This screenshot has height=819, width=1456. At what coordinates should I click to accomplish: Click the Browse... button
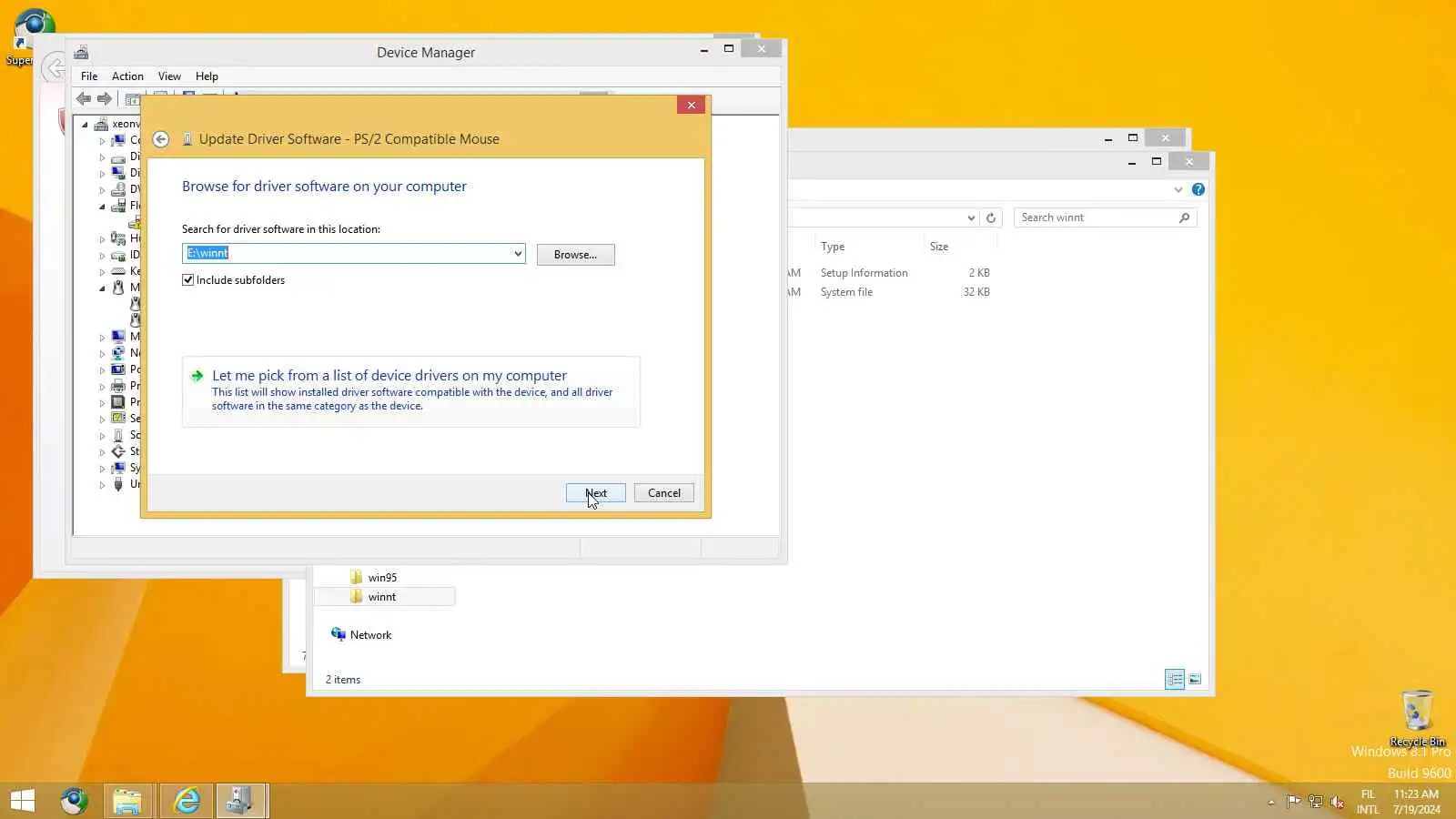pyautogui.click(x=576, y=255)
